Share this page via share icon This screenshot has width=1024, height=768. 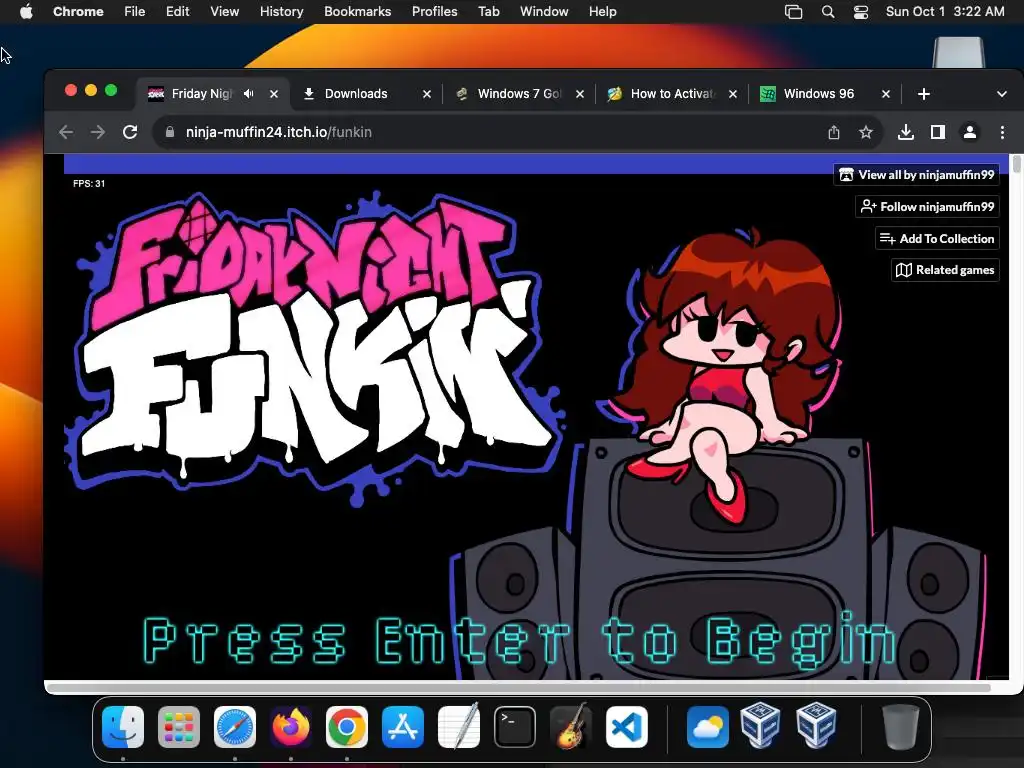click(x=834, y=133)
